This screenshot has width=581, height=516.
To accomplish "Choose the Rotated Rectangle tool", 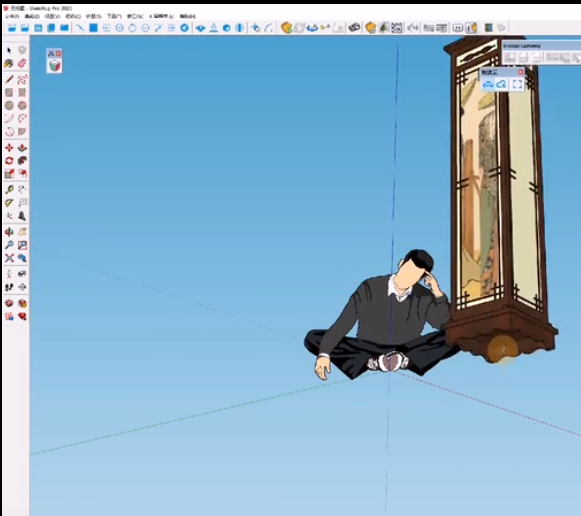I will pos(22,92).
